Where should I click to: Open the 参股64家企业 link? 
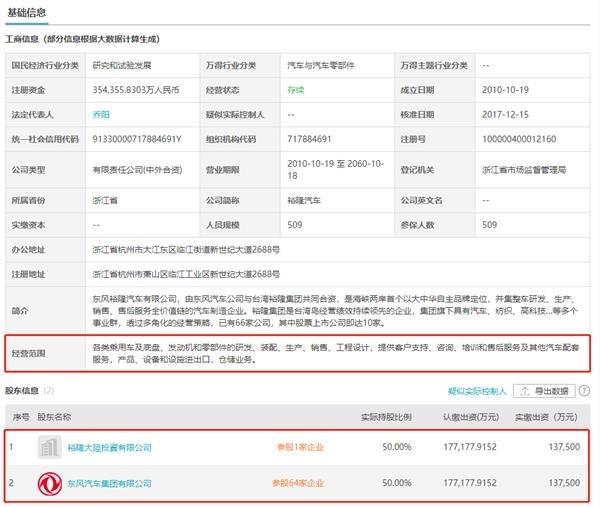pyautogui.click(x=298, y=483)
